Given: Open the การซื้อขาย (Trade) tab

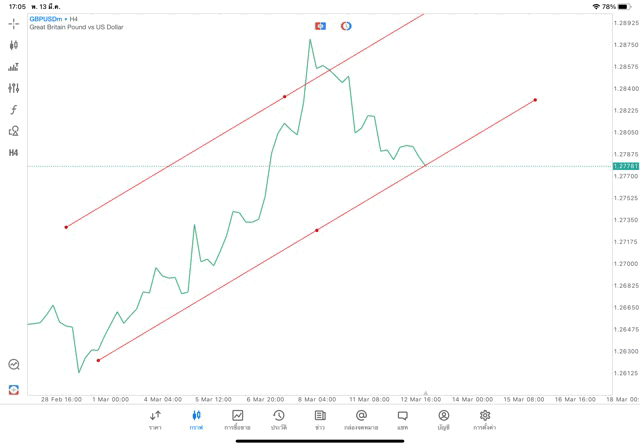Looking at the screenshot, I should tap(238, 420).
